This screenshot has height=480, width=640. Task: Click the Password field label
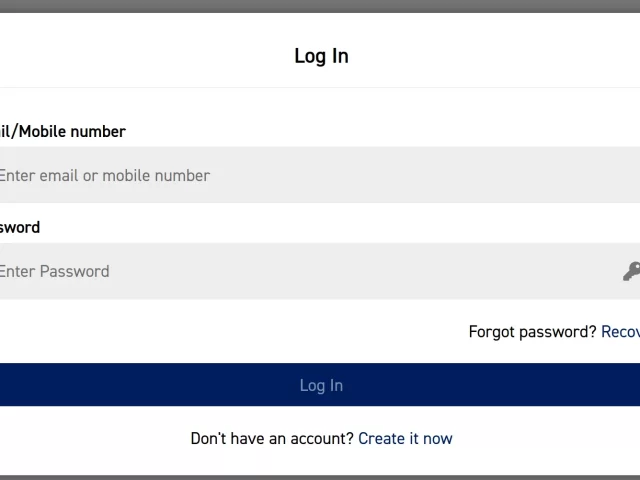pos(20,227)
